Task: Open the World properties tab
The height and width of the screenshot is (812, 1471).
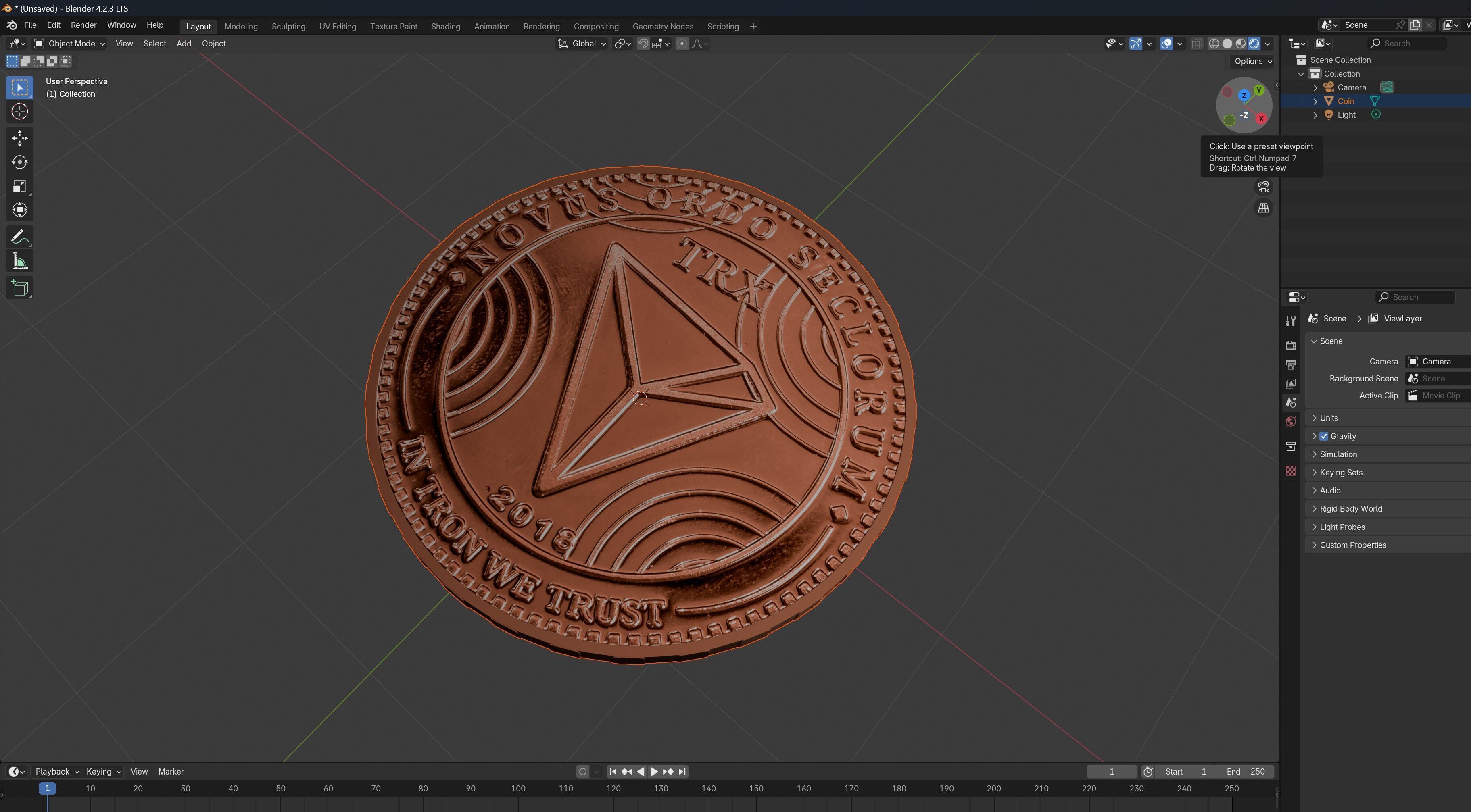Action: 1291,422
